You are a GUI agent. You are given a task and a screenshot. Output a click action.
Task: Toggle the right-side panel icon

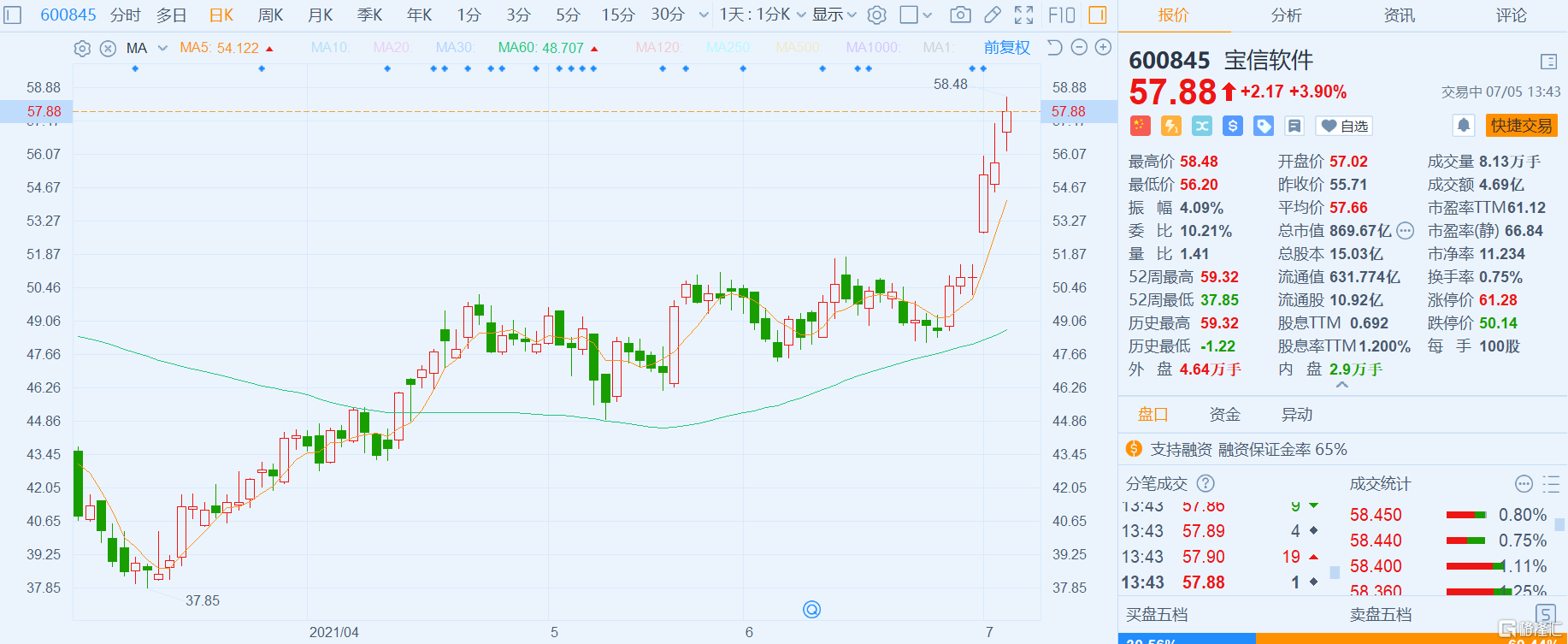point(1097,15)
